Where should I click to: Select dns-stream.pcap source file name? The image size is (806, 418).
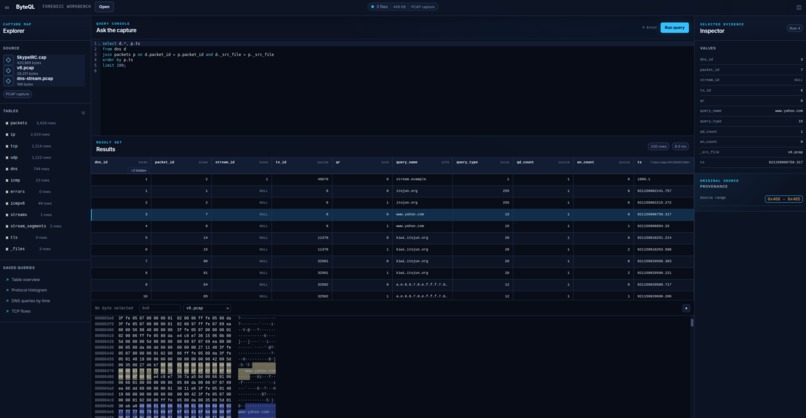(35, 79)
